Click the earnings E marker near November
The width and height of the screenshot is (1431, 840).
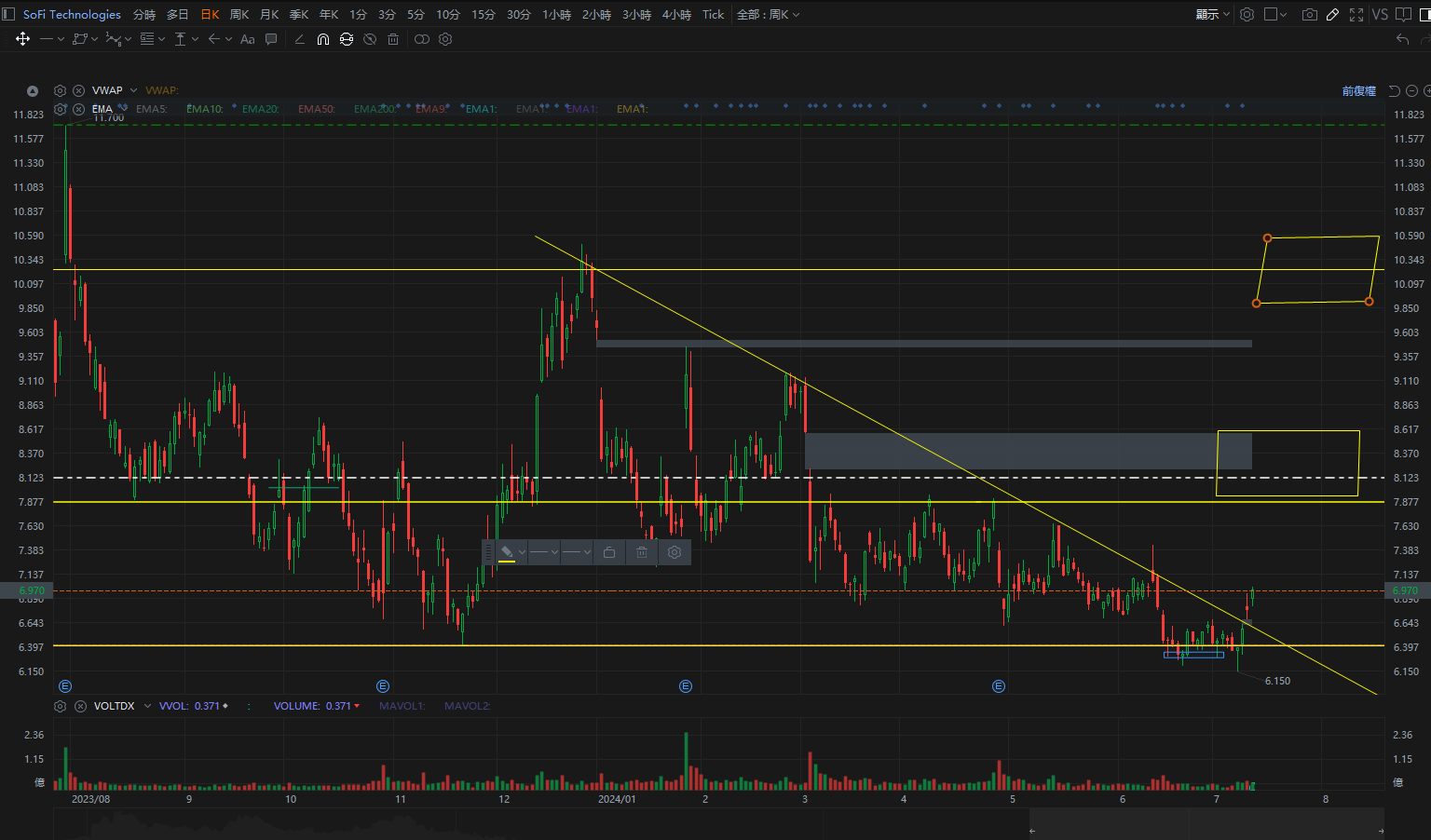383,686
